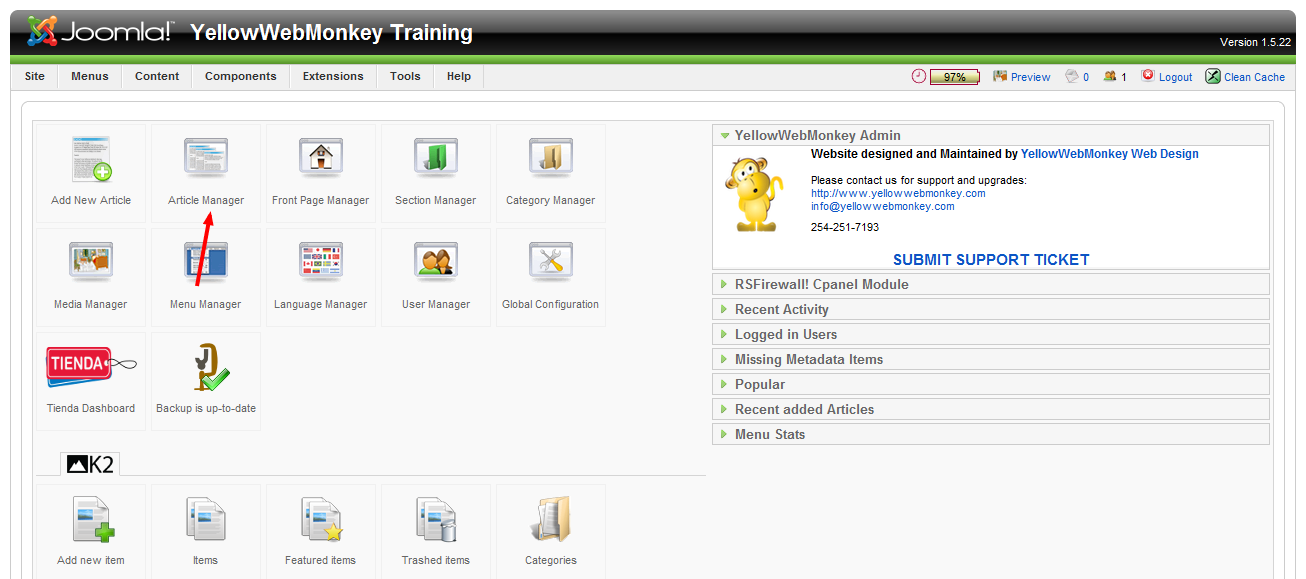Click the info@yellowwebmonkey.com email link
1306x579 pixels.
[x=882, y=206]
